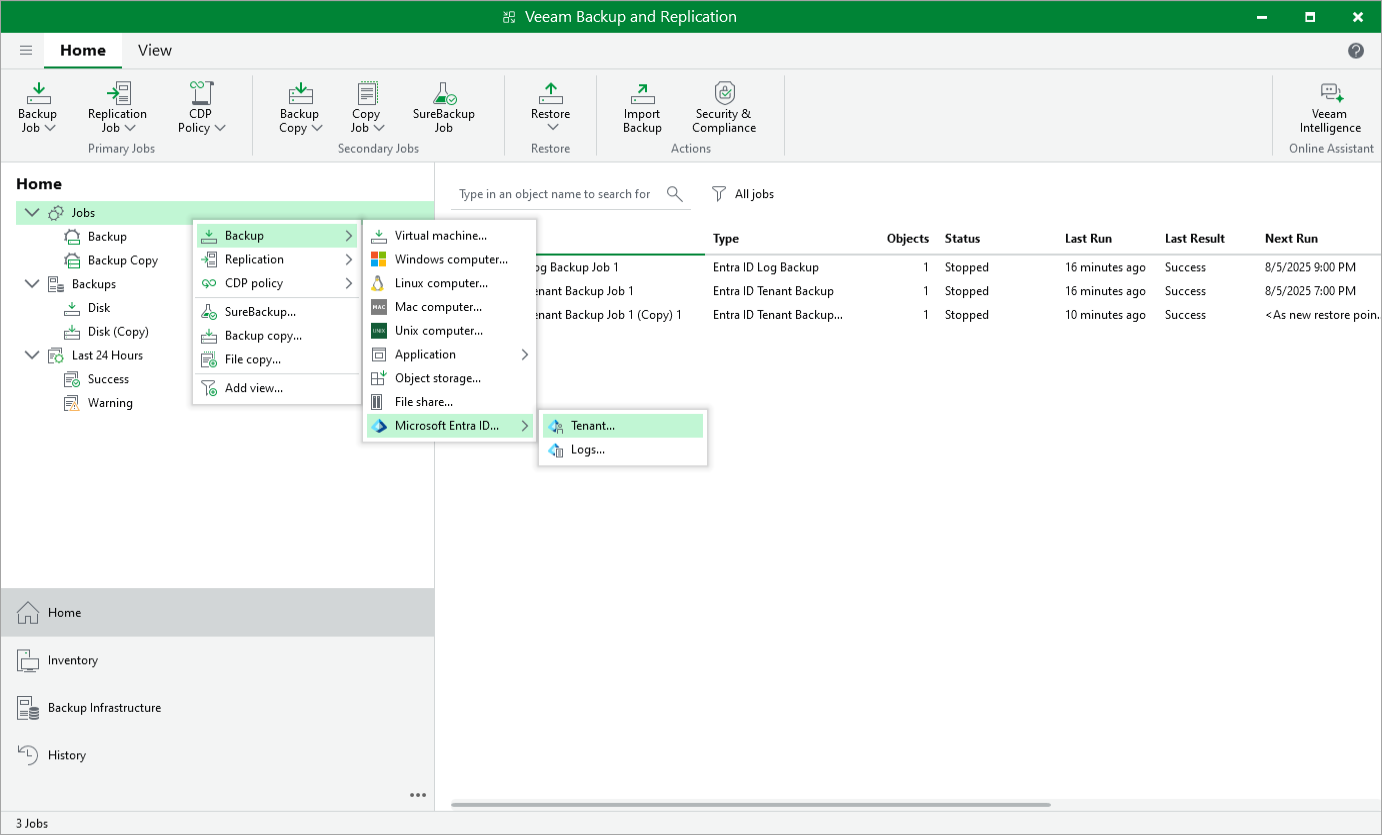This screenshot has height=835, width=1382.
Task: Choose File copy... from the context menu
Action: coord(277,360)
